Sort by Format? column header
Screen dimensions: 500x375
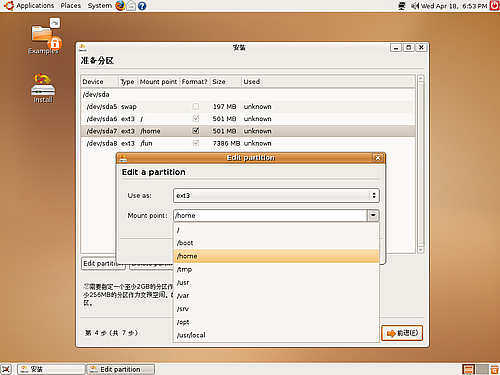[195, 82]
